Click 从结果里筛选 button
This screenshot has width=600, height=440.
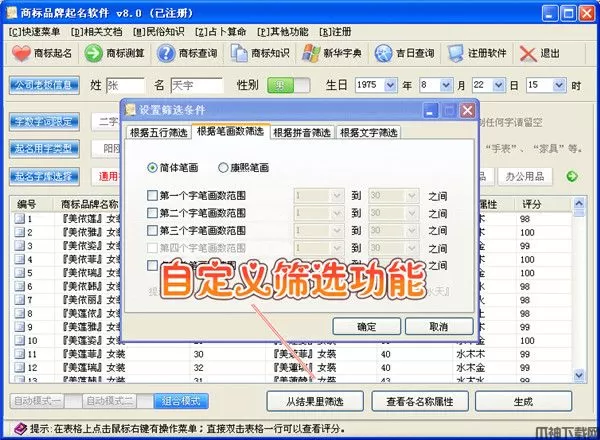[315, 401]
